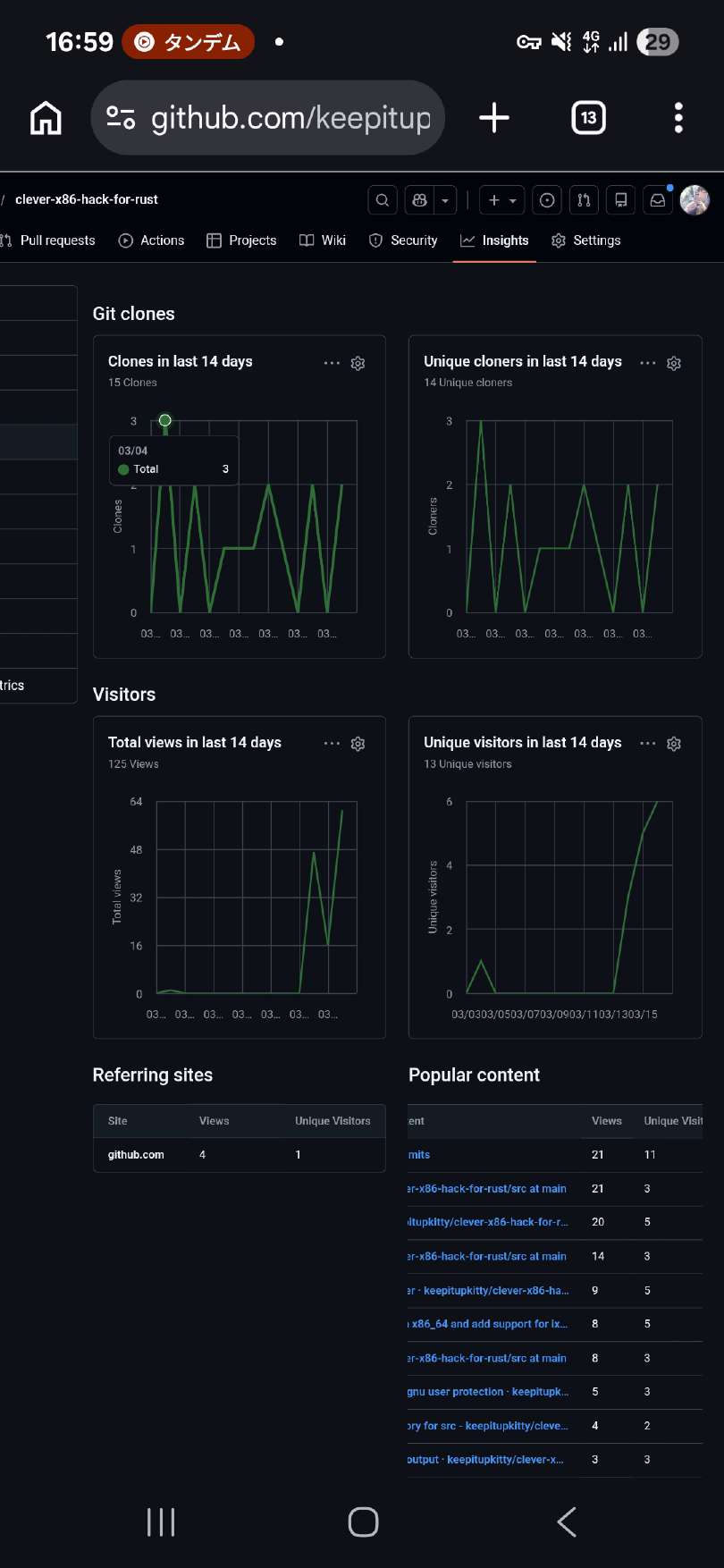Tap the タンデム recording pill in status bar
The image size is (724, 1568).
[x=188, y=42]
